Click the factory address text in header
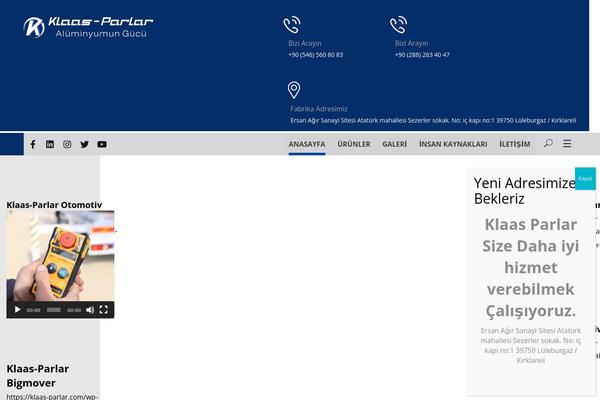 coord(433,120)
